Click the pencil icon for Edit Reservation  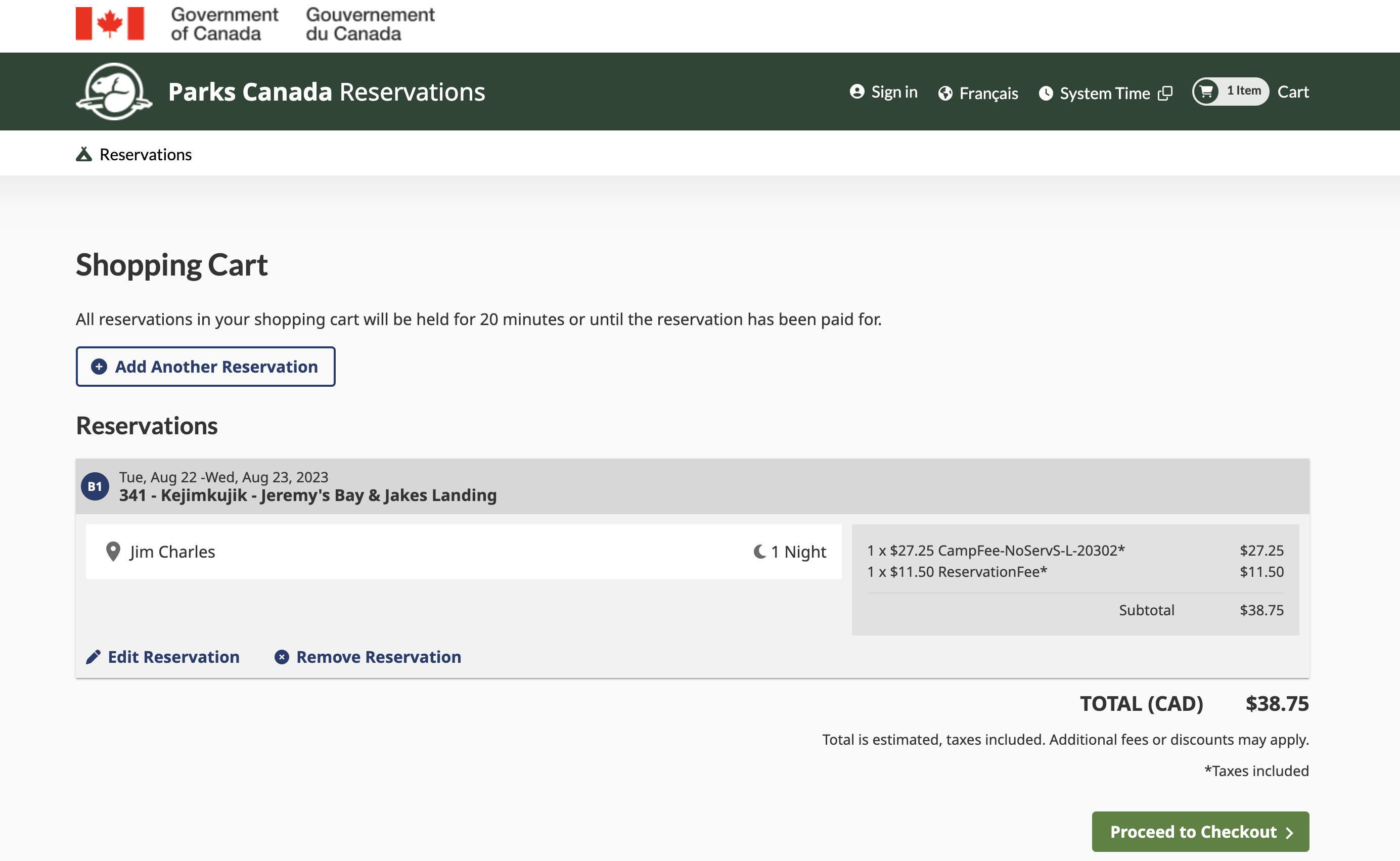click(94, 657)
